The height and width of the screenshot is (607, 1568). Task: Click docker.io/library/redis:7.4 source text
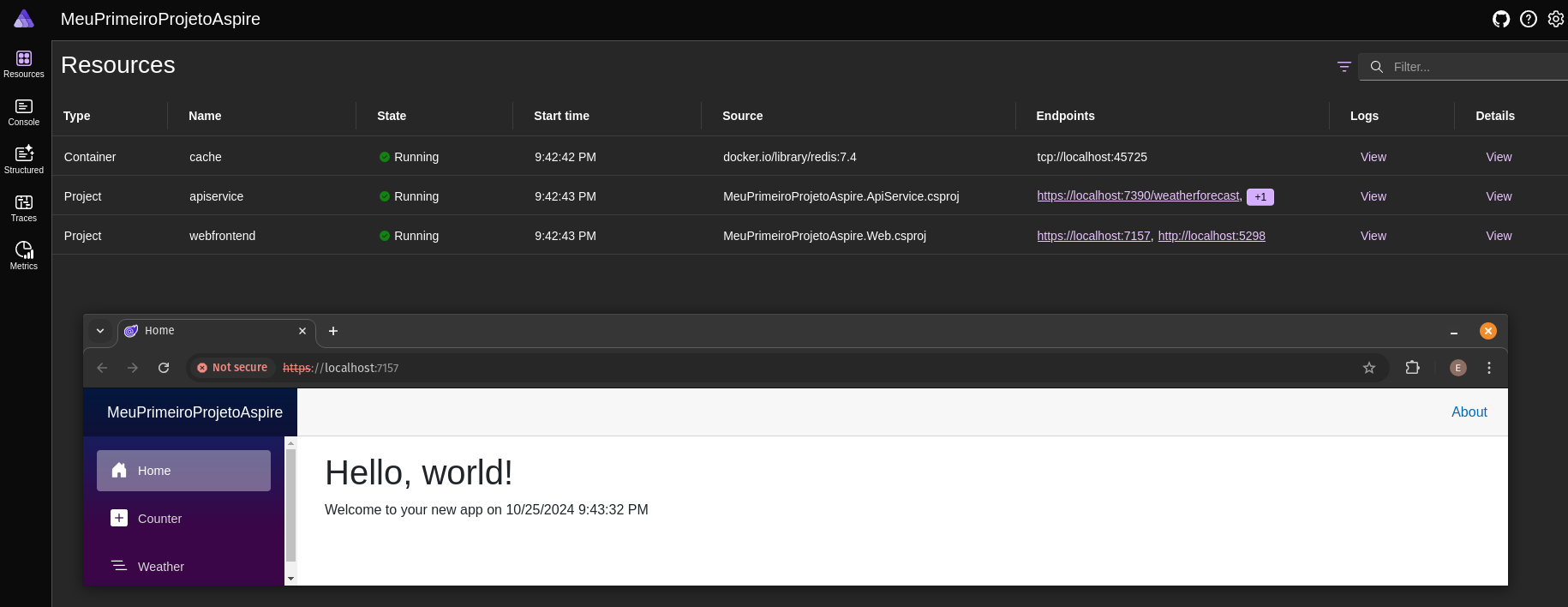789,157
